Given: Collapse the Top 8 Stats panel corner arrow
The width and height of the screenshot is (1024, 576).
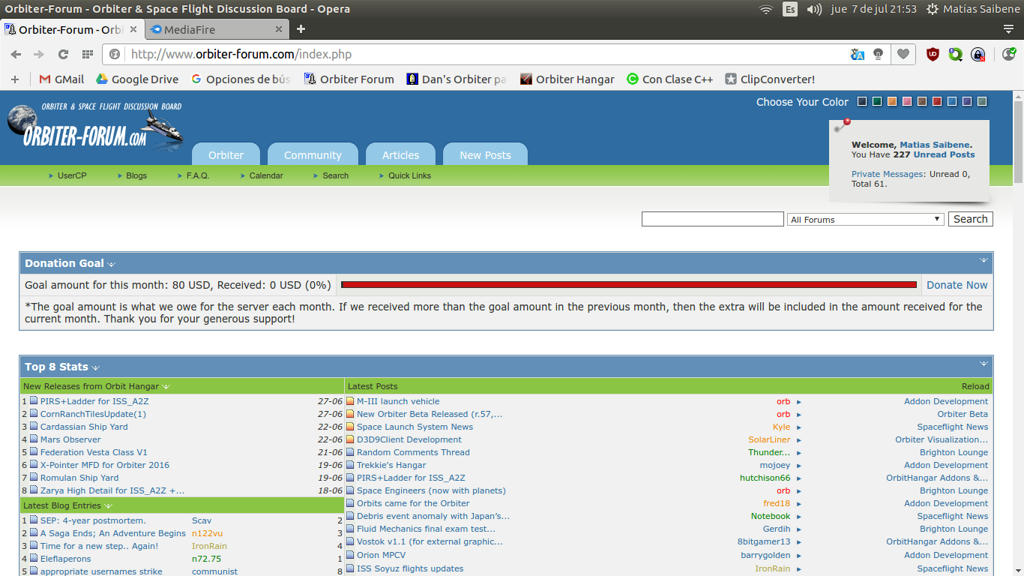Looking at the screenshot, I should click(983, 364).
